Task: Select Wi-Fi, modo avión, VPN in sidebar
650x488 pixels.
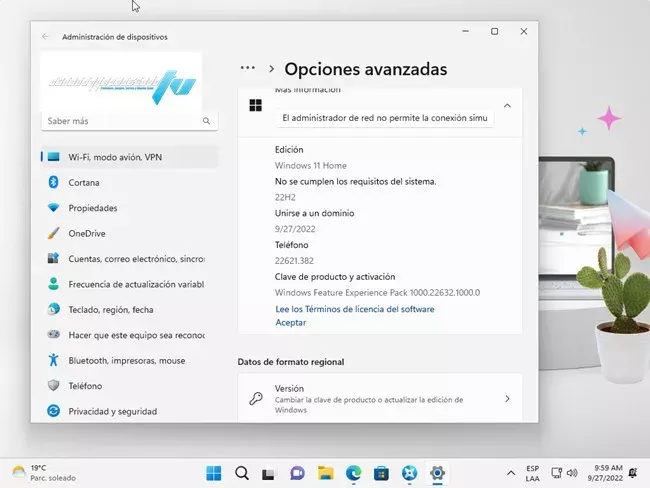Action: click(x=129, y=157)
